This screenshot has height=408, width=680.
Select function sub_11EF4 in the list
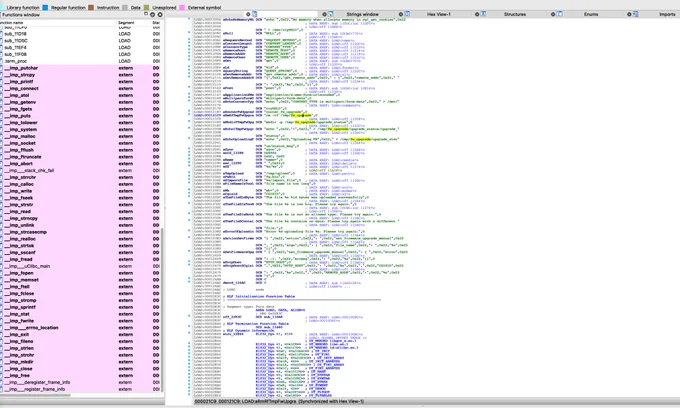point(80,48)
